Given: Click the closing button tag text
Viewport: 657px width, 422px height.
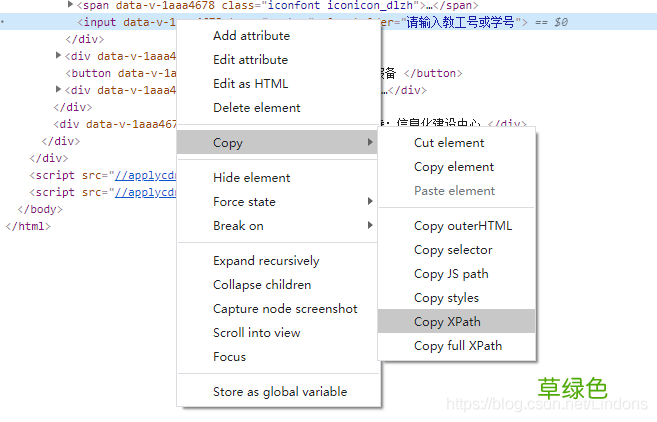Looking at the screenshot, I should [433, 73].
